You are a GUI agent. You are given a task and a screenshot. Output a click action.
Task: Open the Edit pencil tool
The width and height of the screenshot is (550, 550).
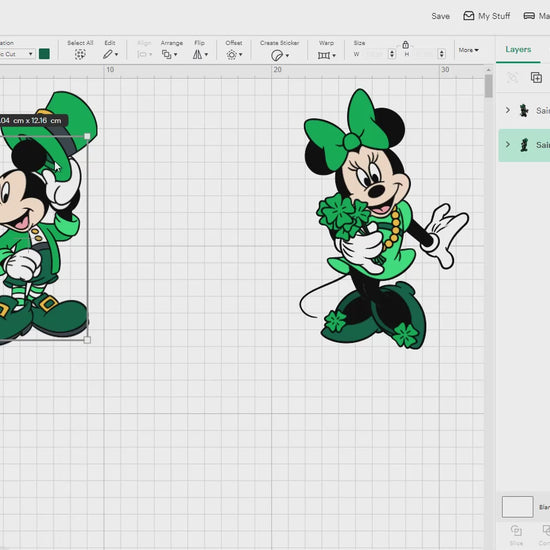tap(108, 54)
